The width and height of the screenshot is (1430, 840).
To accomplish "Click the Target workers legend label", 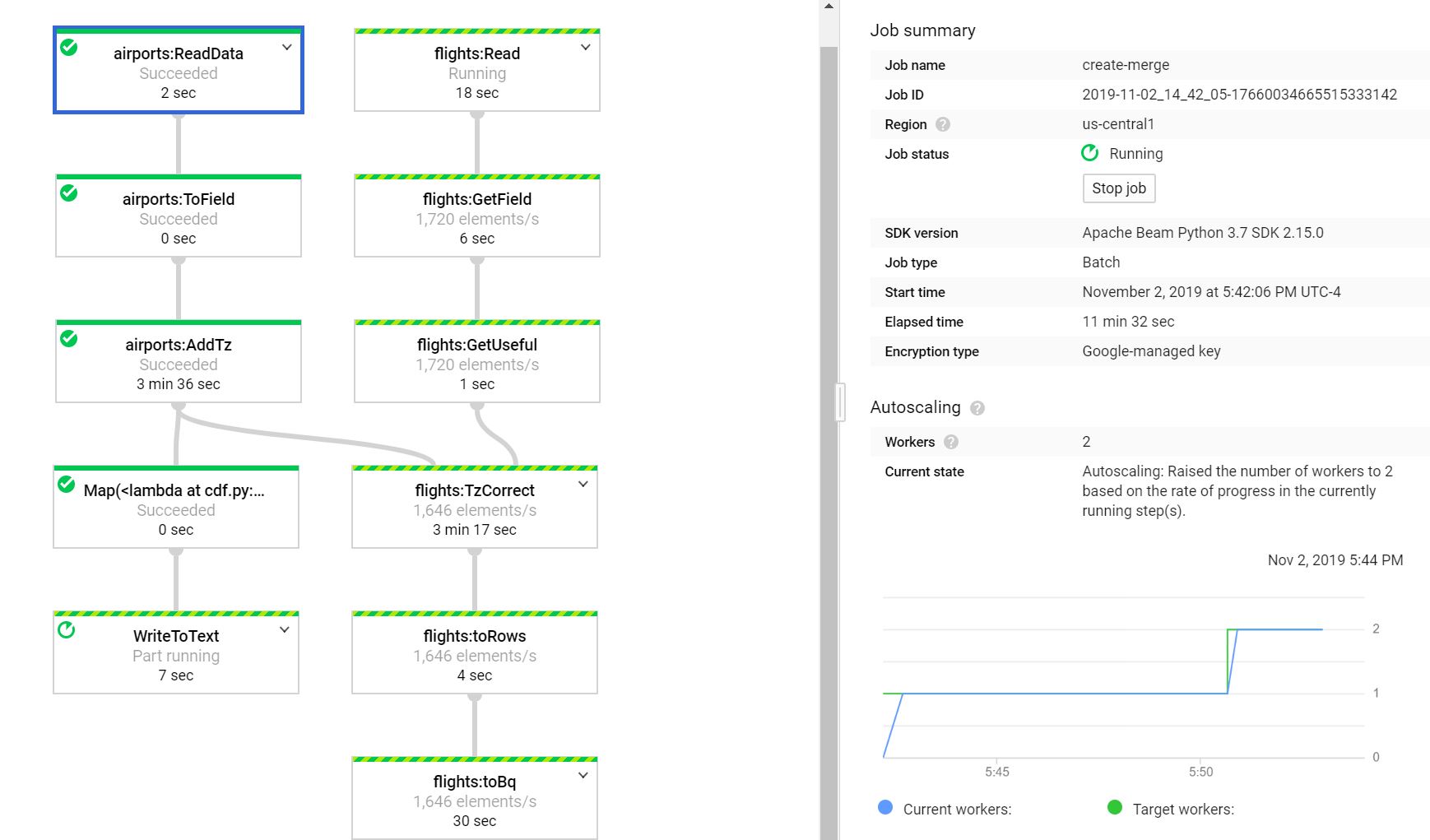I will pyautogui.click(x=1183, y=810).
